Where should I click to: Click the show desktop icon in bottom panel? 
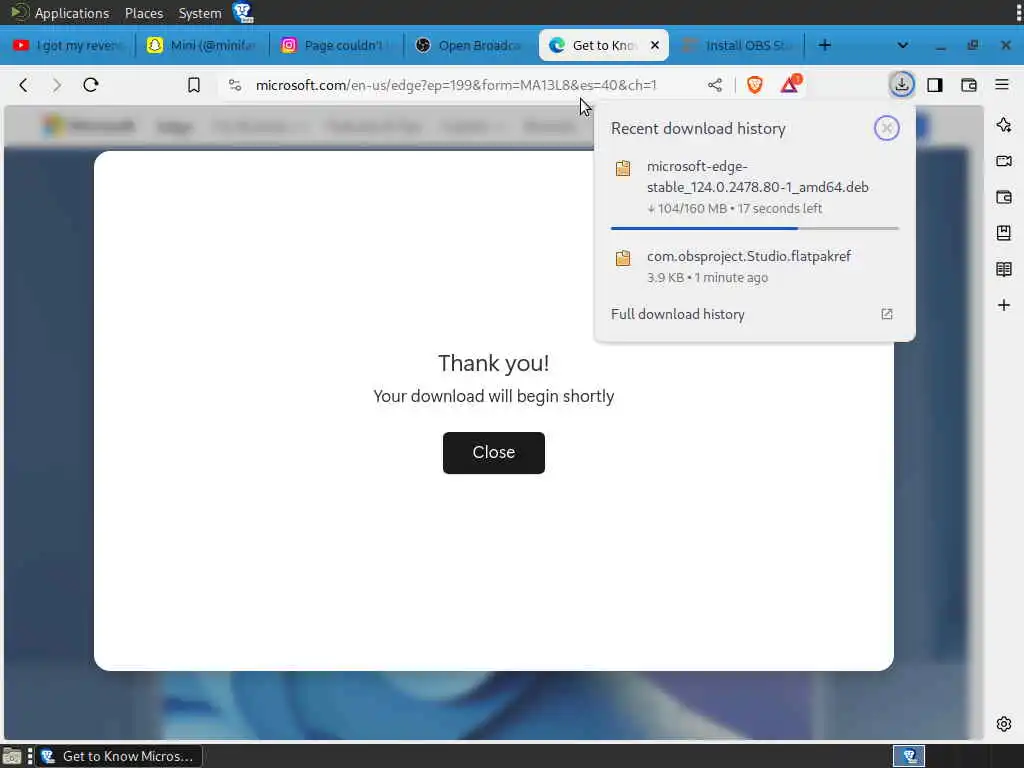(12, 756)
